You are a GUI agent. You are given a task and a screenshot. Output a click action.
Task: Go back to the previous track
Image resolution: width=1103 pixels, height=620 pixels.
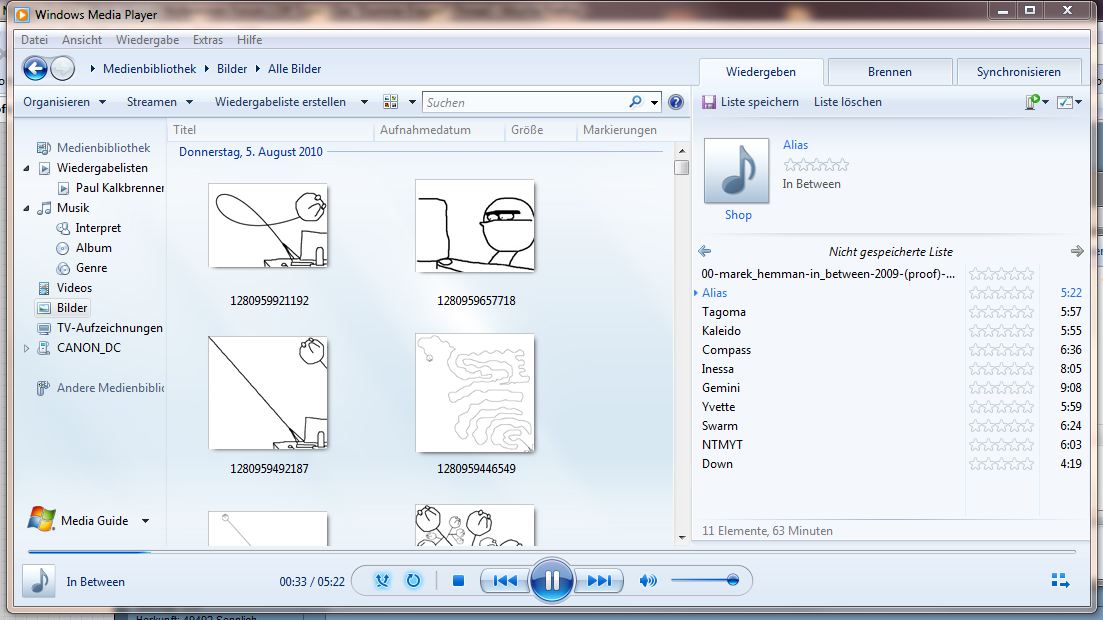pos(505,581)
